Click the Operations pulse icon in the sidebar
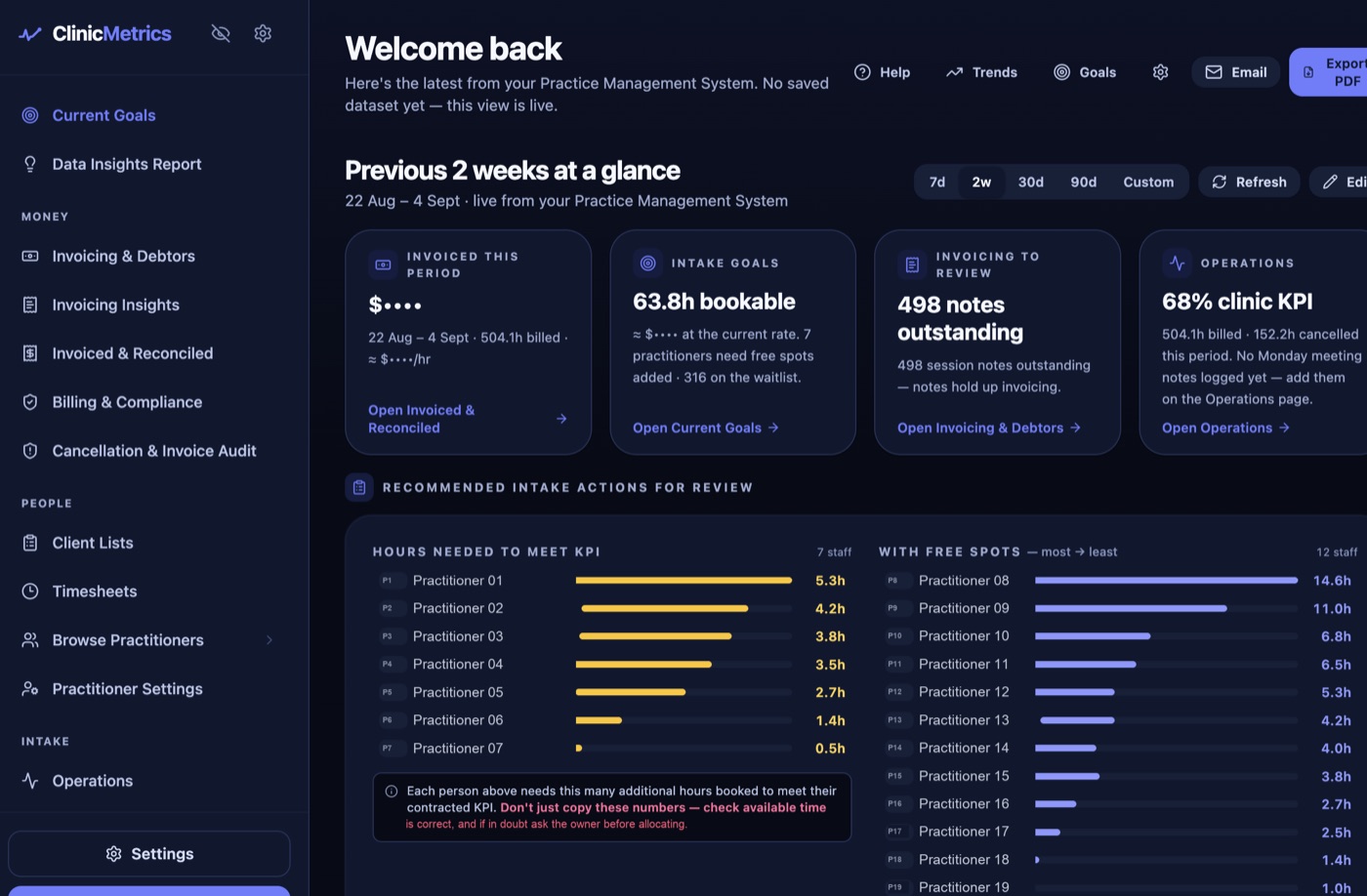Screen dimensions: 1367x896 (x=30, y=781)
